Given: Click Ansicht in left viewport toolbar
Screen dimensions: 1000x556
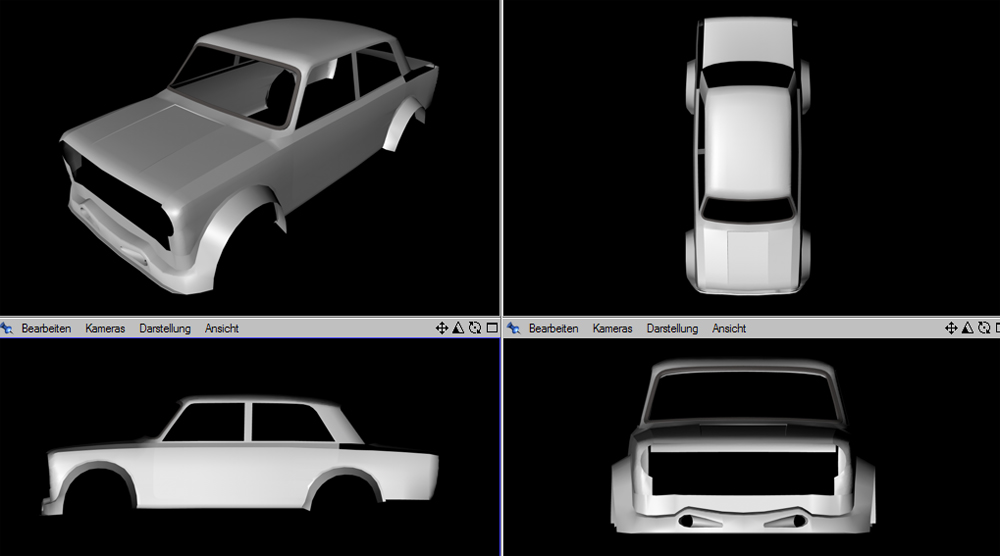Looking at the screenshot, I should tap(222, 328).
